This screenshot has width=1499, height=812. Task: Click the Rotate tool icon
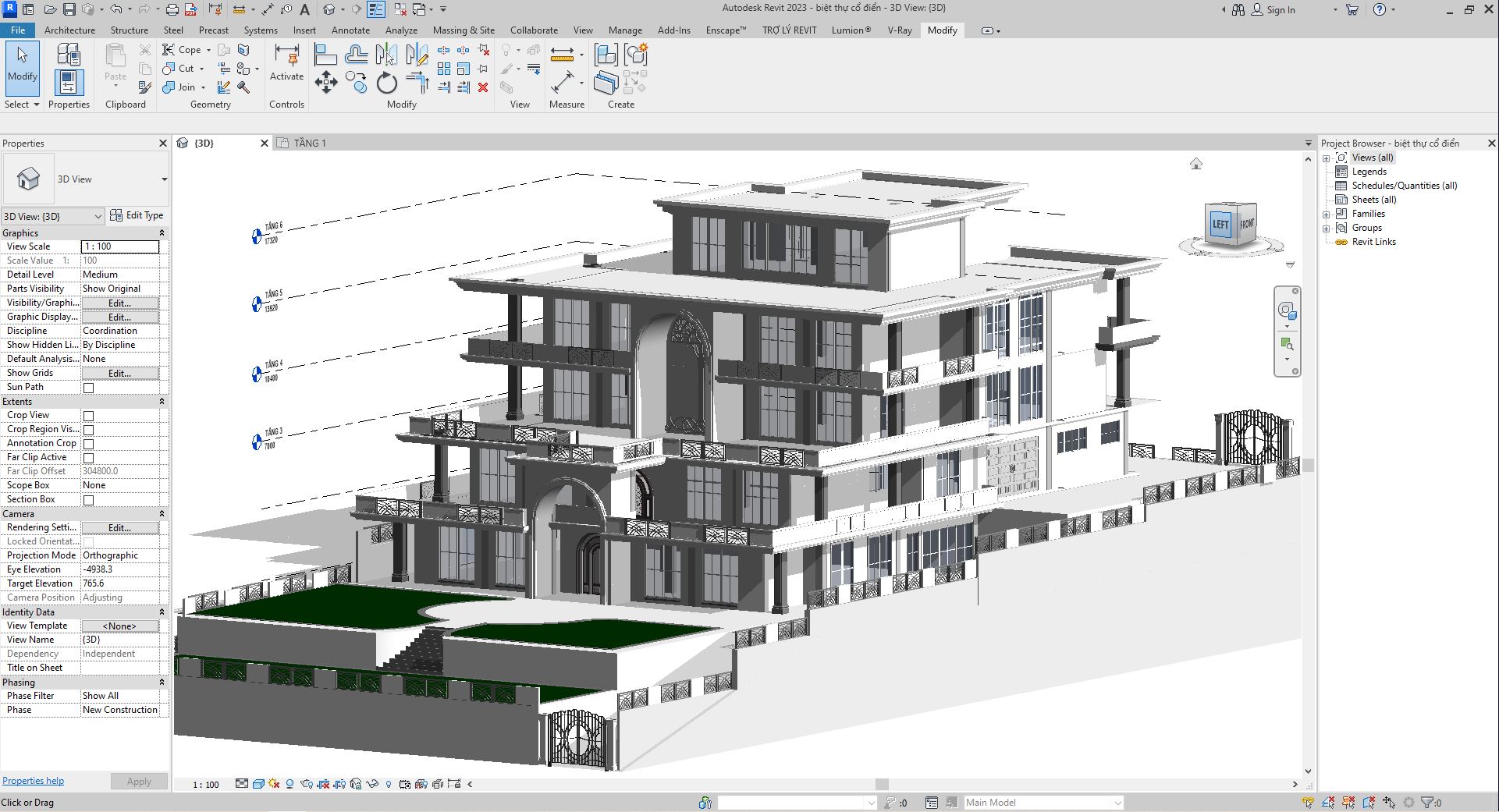[x=386, y=83]
